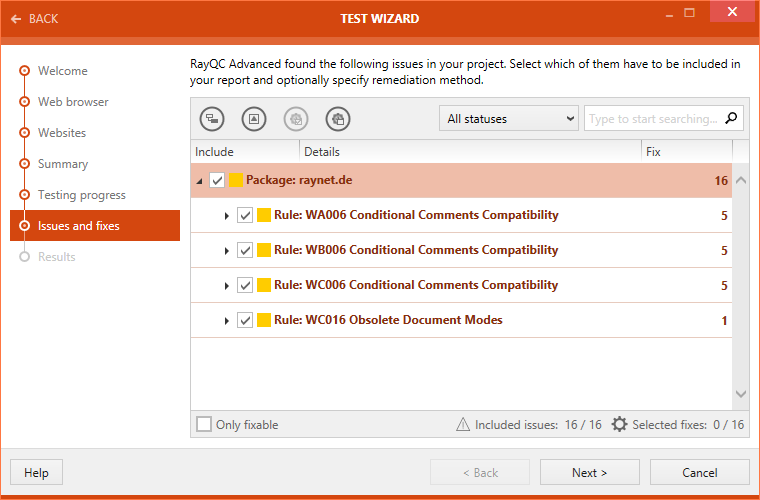Click the disabled < Back button
The image size is (760, 500).
tap(480, 472)
